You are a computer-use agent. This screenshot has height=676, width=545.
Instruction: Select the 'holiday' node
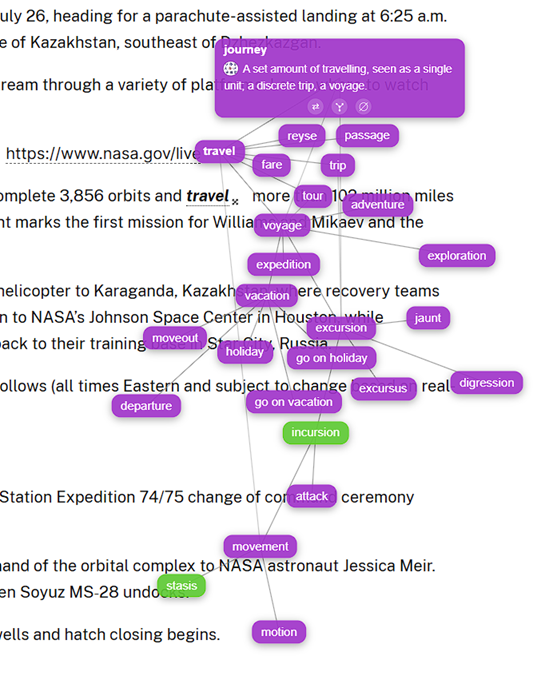coord(244,352)
